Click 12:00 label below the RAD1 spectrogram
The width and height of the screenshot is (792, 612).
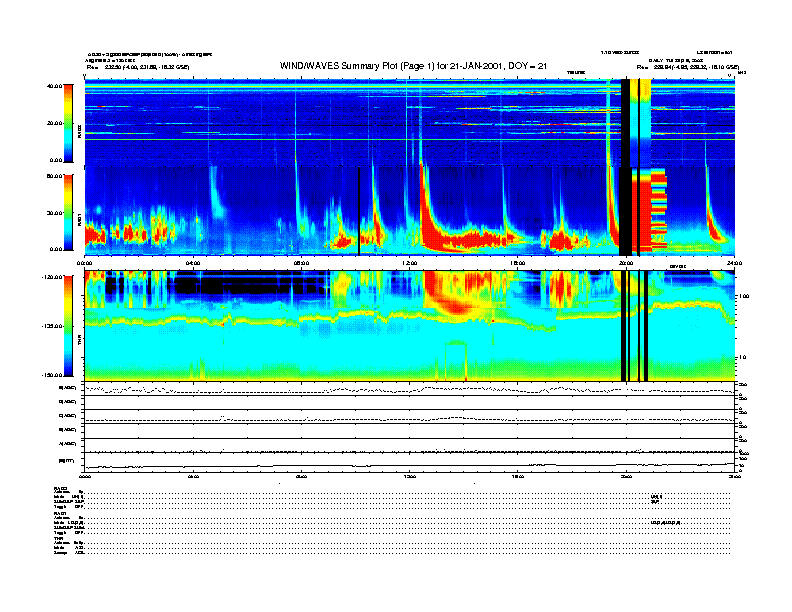coord(410,263)
